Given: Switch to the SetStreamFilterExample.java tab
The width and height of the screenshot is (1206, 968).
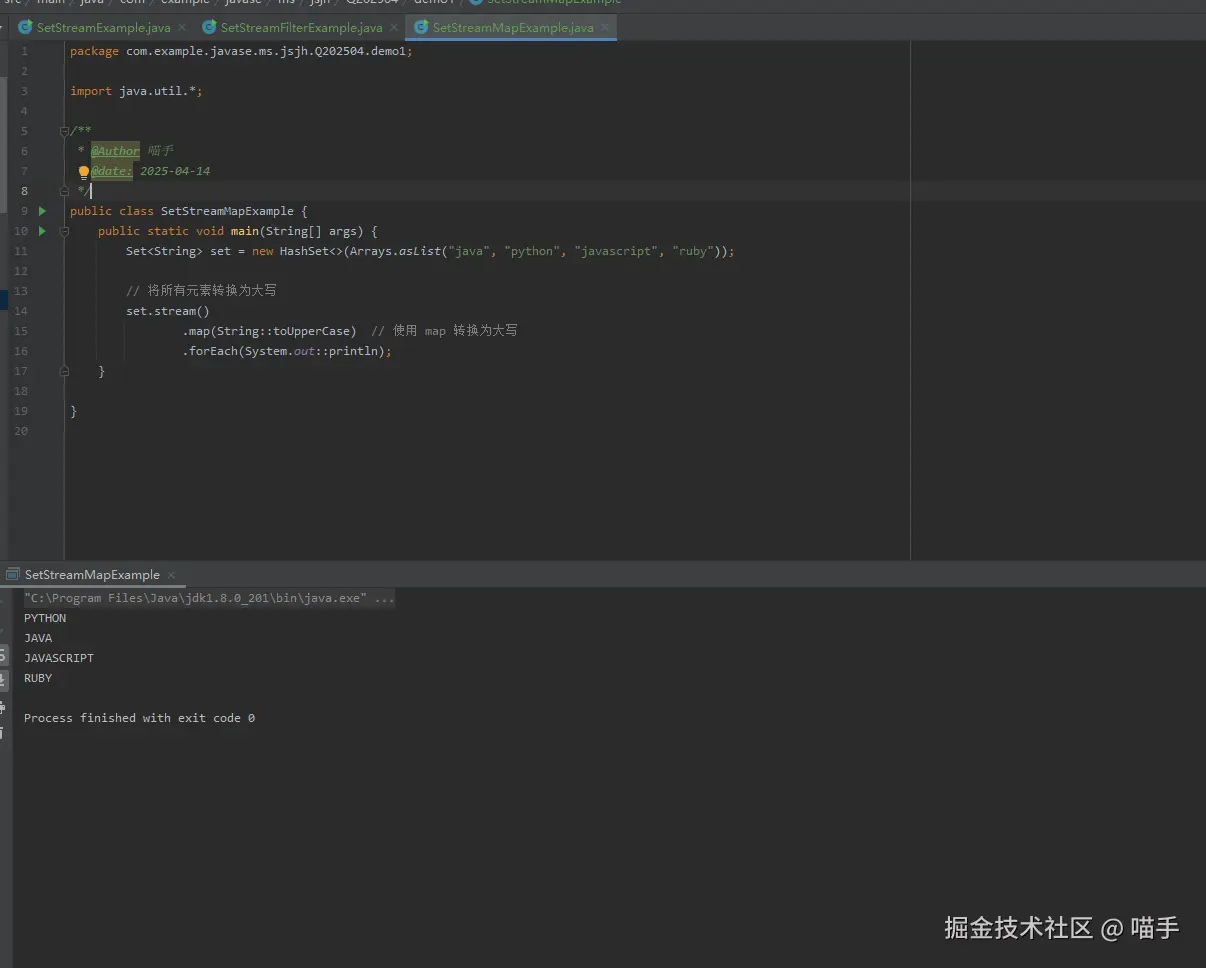Looking at the screenshot, I should click(x=301, y=28).
